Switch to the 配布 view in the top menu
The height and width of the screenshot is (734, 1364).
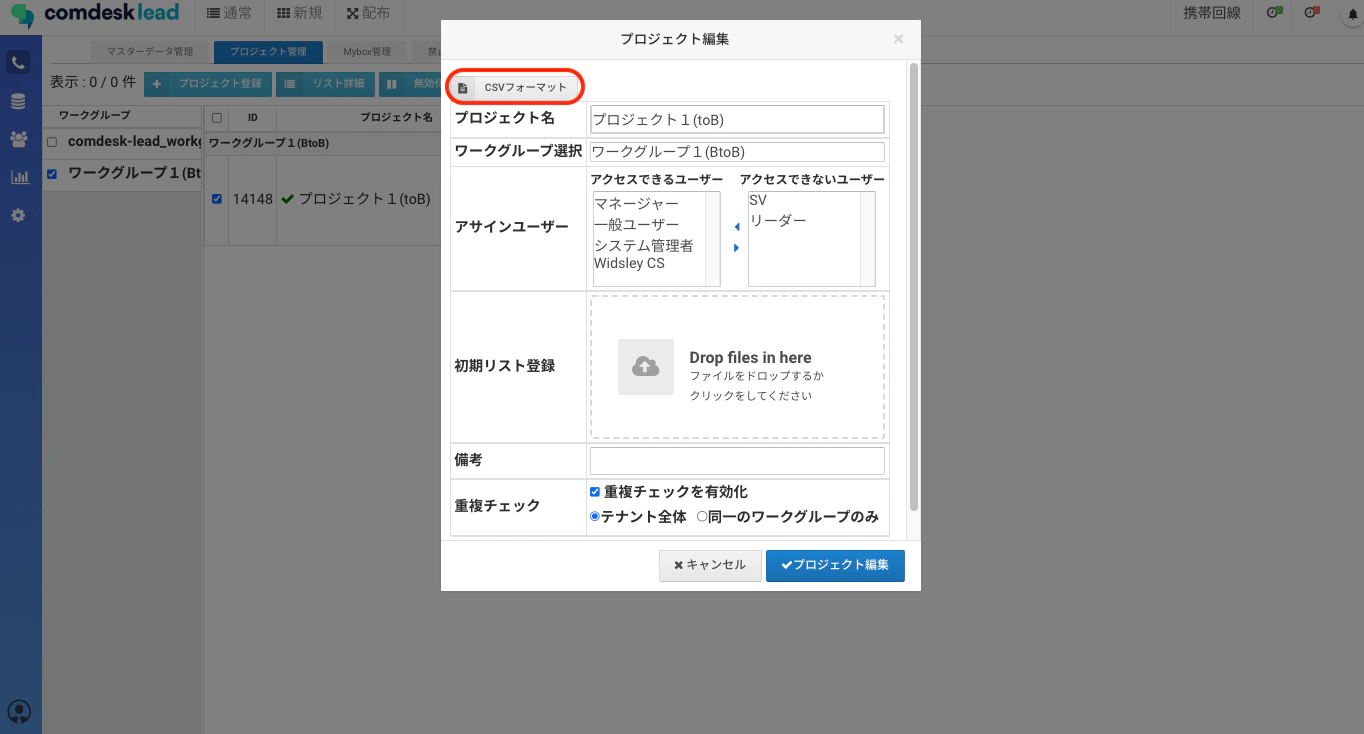[x=368, y=14]
